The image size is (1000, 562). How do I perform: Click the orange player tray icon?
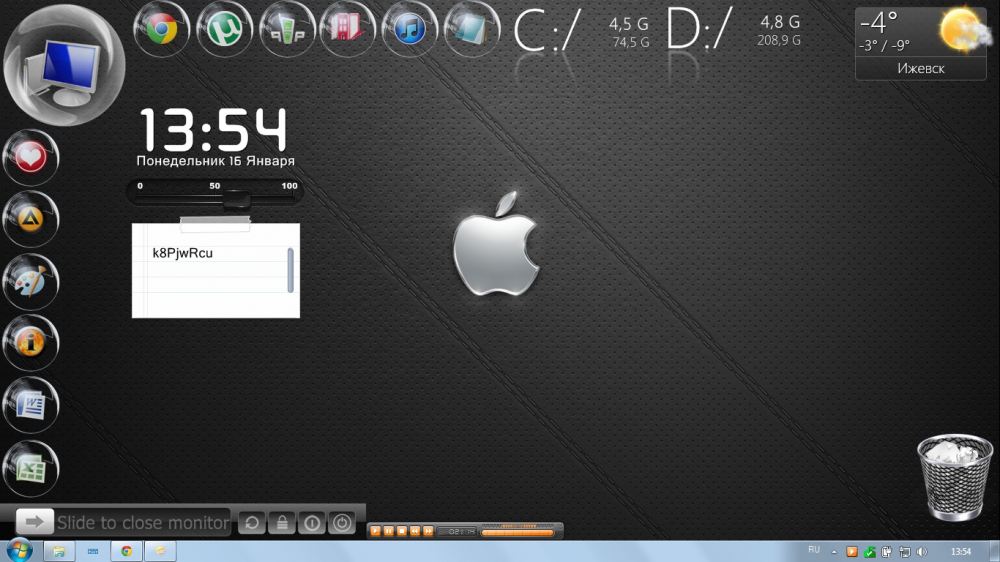pyautogui.click(x=852, y=552)
